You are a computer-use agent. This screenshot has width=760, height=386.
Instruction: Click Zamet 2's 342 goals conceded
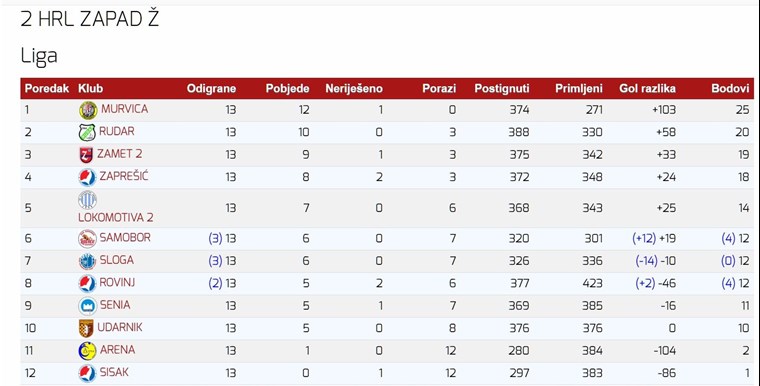592,155
